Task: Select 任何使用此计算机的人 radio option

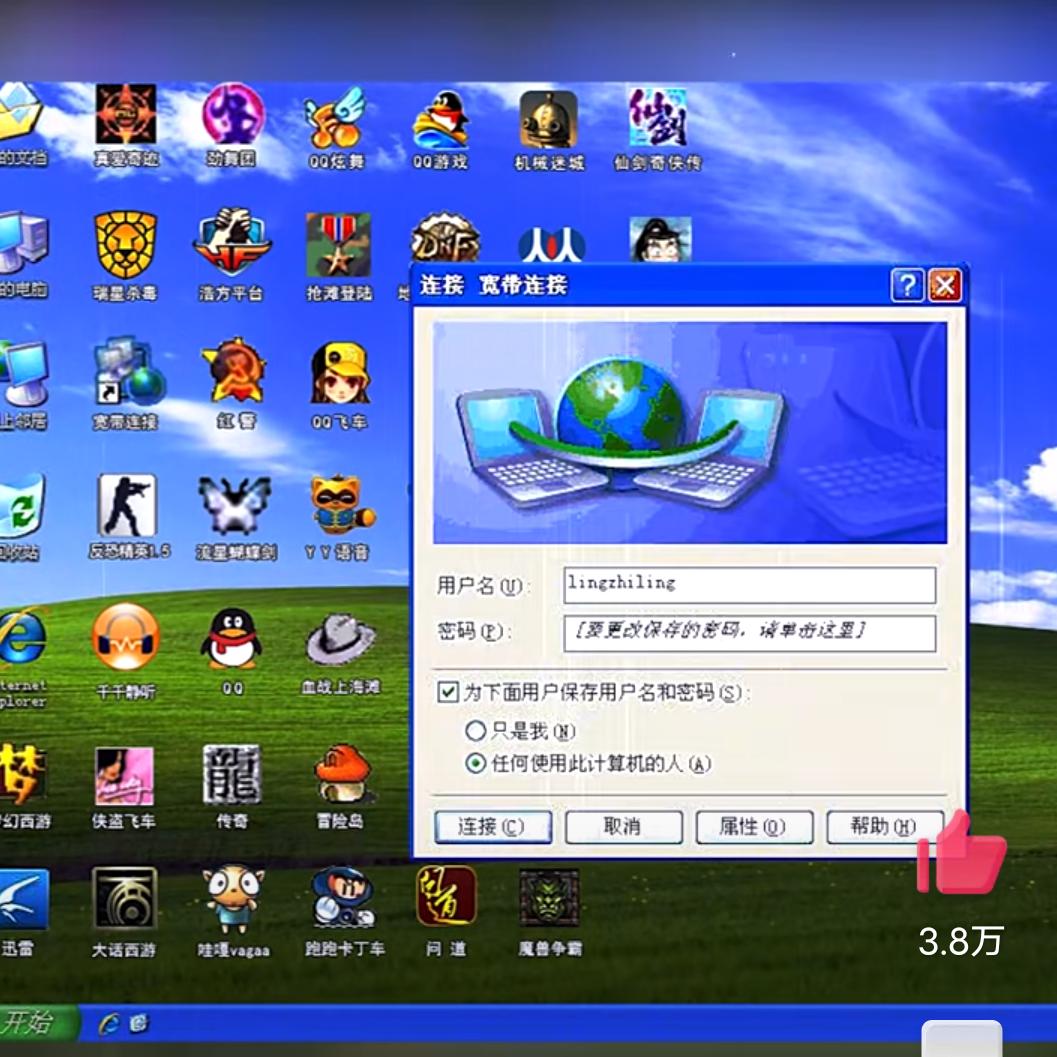Action: (476, 764)
